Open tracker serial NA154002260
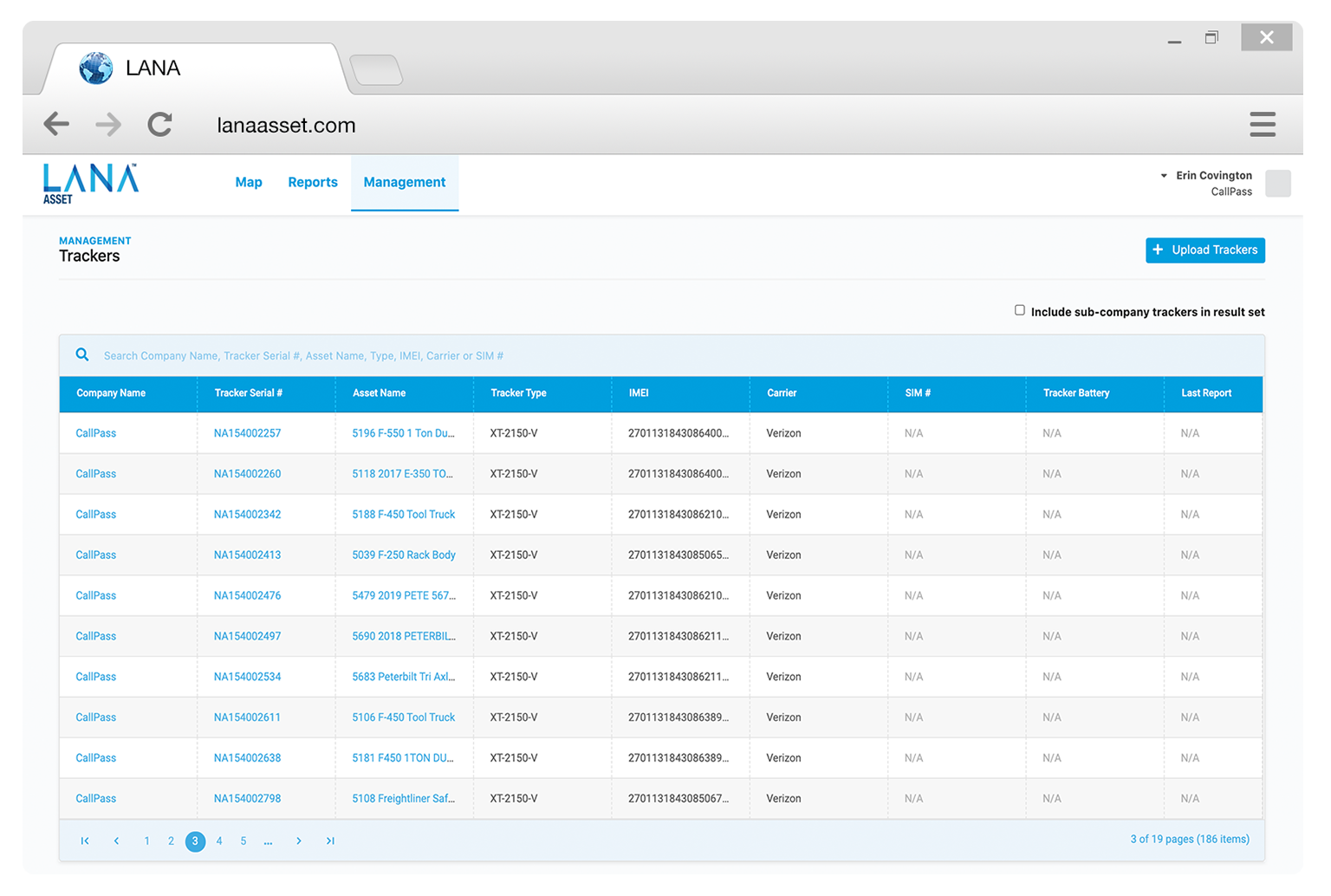Screen dimensions: 1331x896 pyautogui.click(x=247, y=474)
